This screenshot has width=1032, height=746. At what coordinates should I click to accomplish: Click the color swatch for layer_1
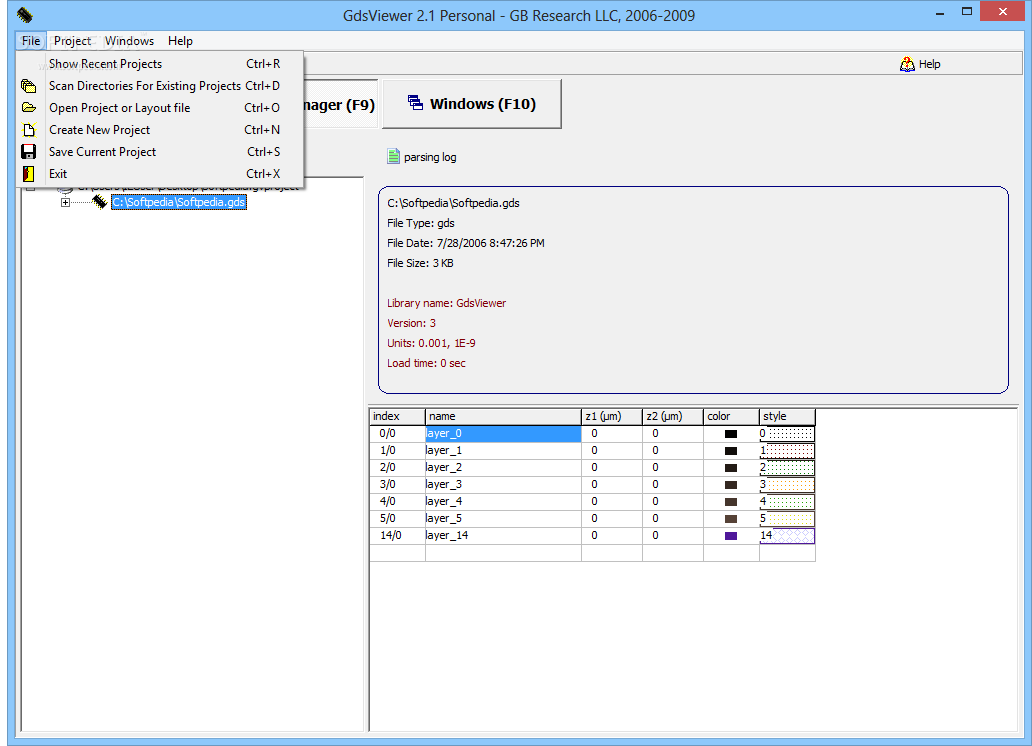tap(731, 451)
